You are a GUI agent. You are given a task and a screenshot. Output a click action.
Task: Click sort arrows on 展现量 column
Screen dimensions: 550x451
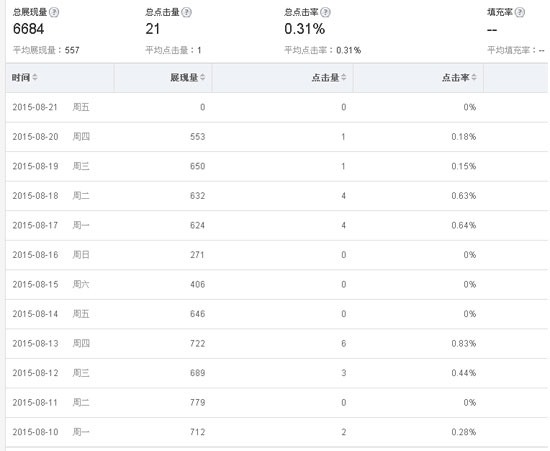pos(203,77)
